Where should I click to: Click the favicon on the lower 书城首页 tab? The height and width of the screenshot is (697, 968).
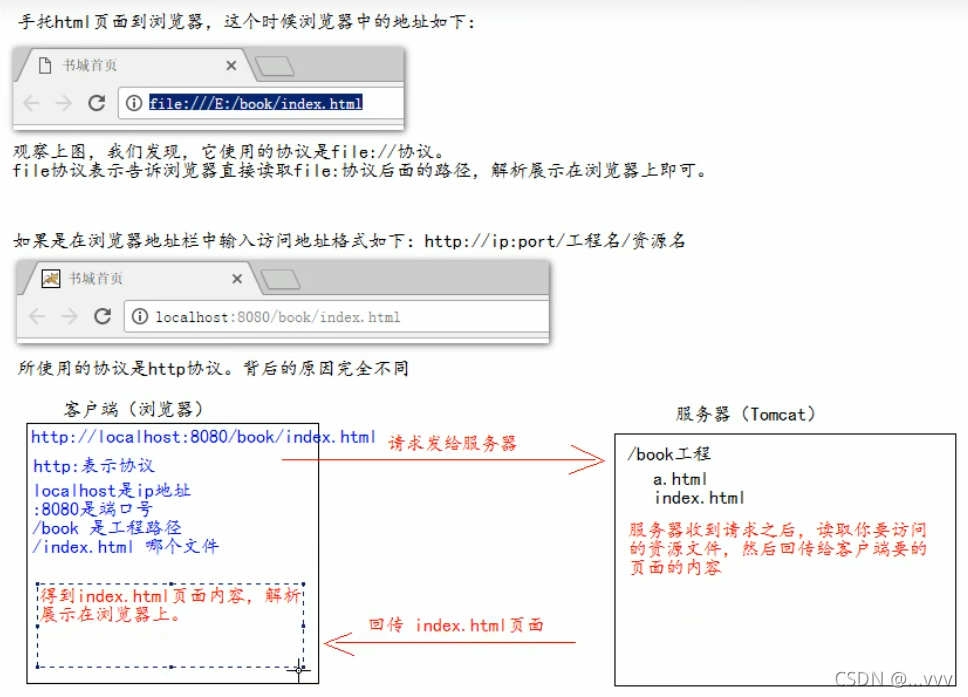pos(51,279)
